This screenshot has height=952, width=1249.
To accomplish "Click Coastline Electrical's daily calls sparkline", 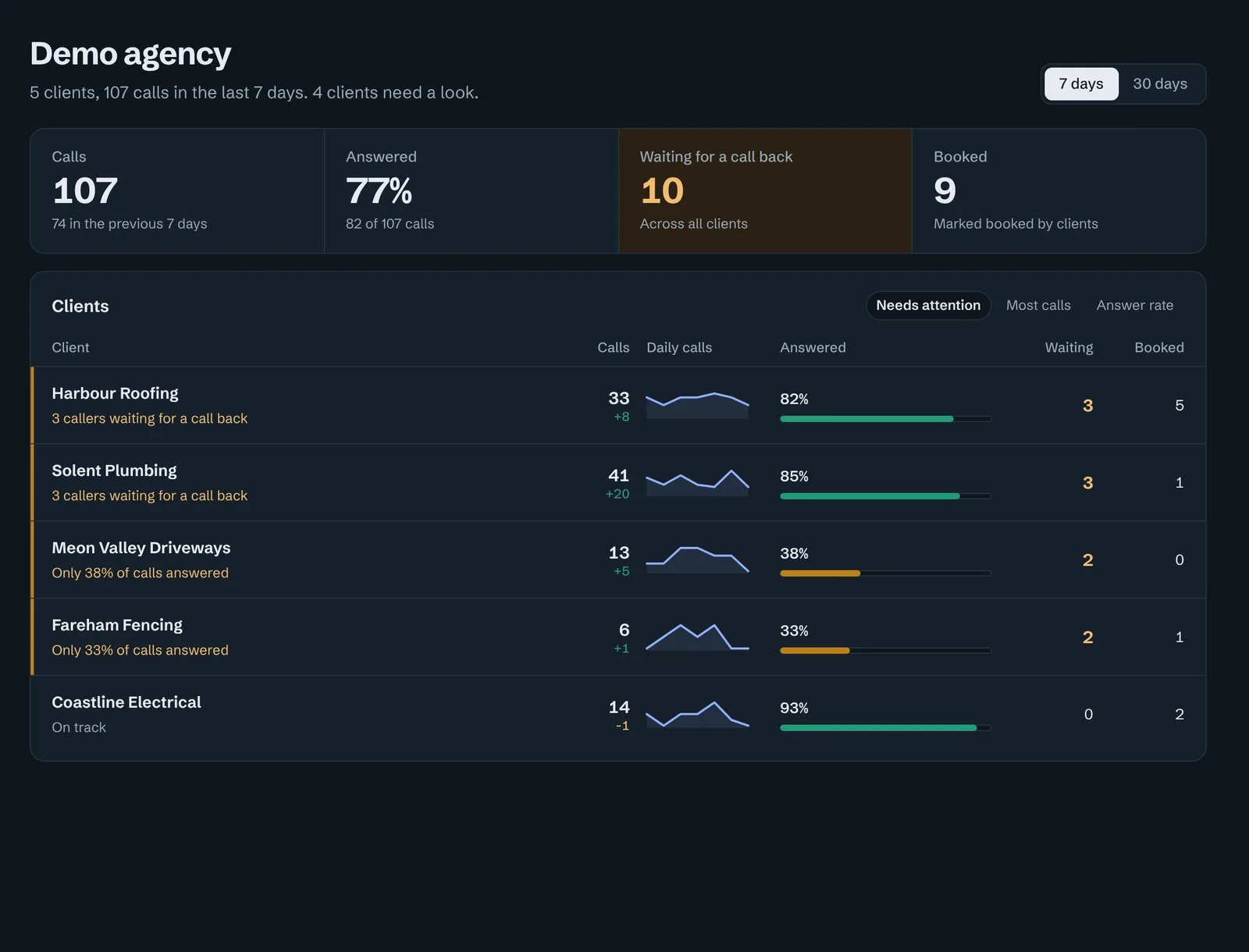I will (698, 714).
